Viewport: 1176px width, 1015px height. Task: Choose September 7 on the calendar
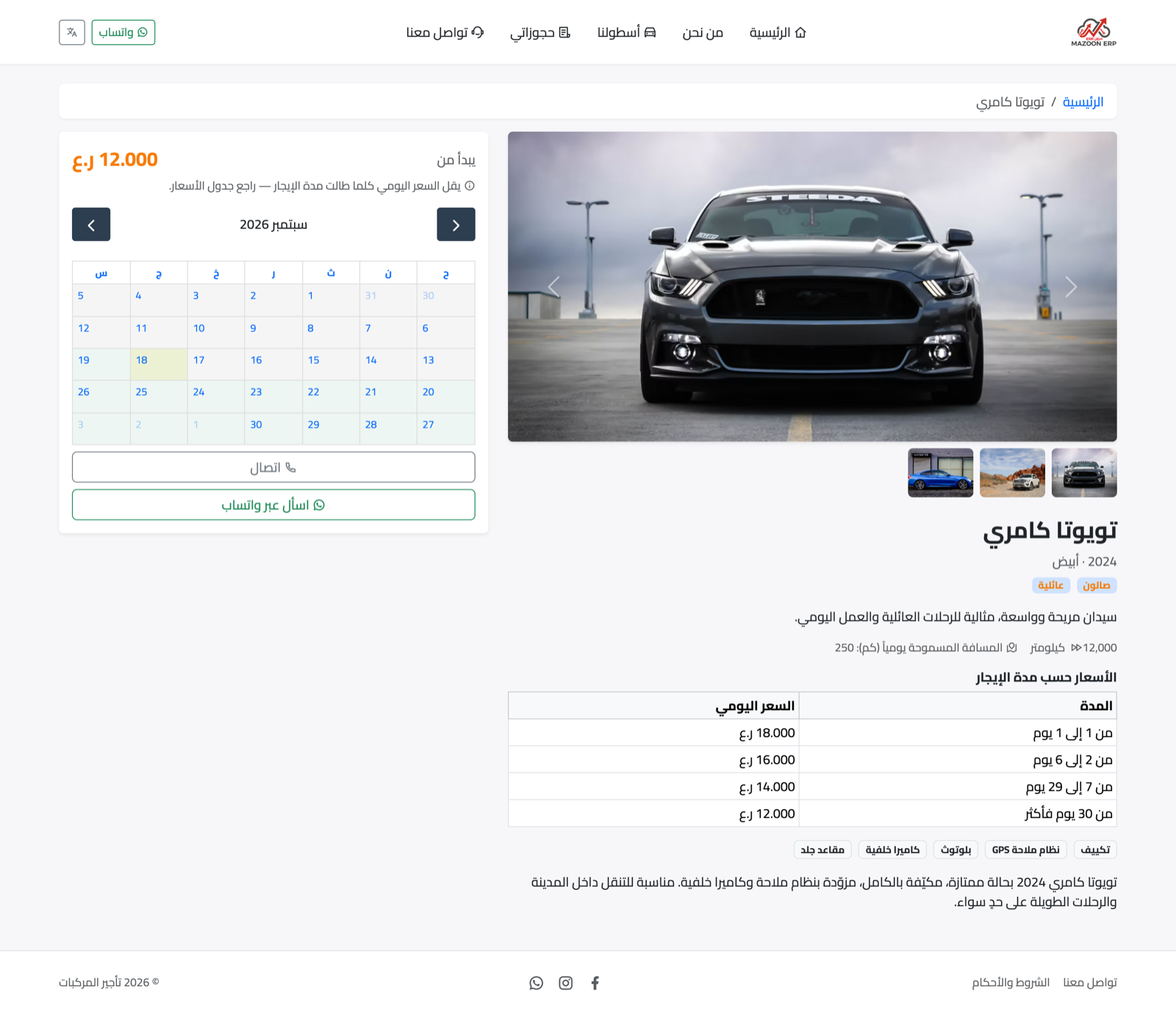coord(388,332)
